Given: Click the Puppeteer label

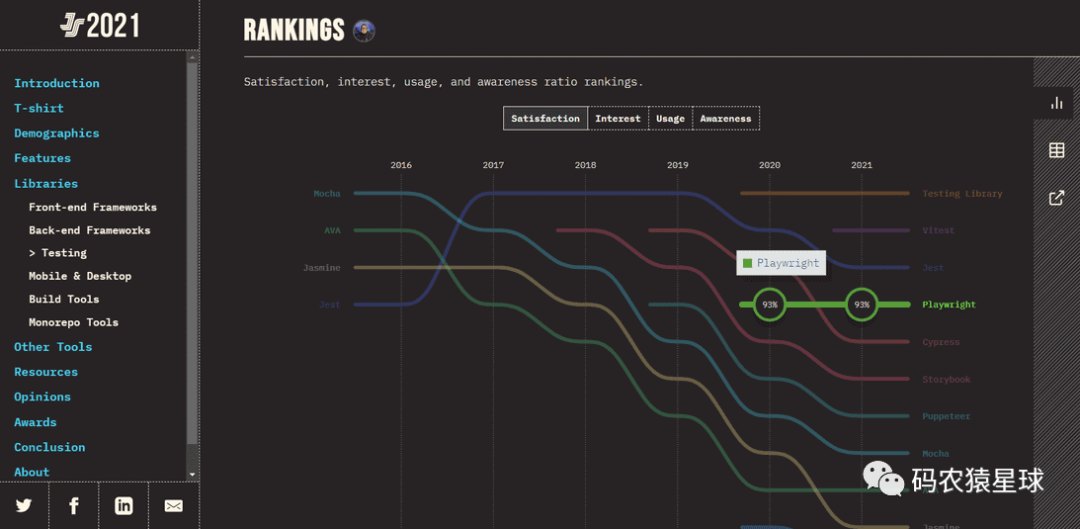Looking at the screenshot, I should [x=946, y=417].
